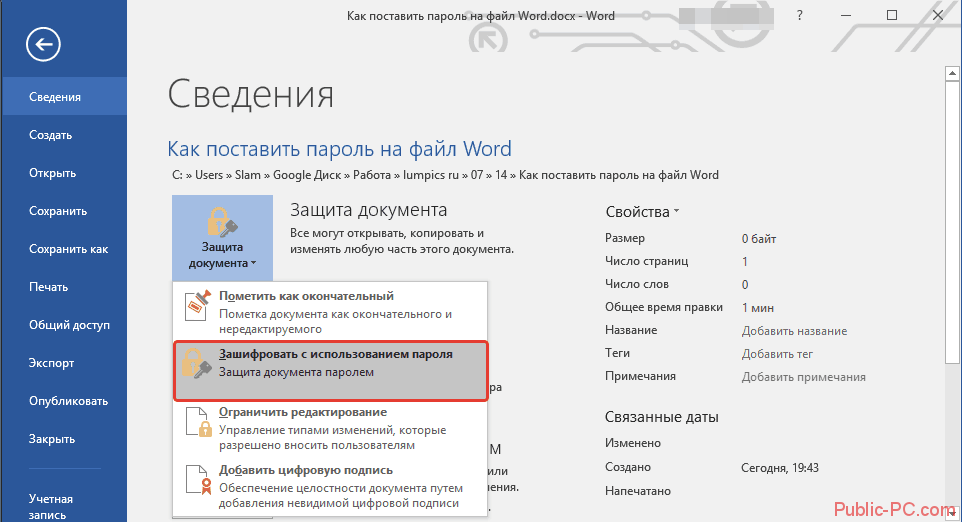This screenshot has height=522, width=962.
Task: Open the Защита документа dropdown button
Action: click(x=222, y=238)
